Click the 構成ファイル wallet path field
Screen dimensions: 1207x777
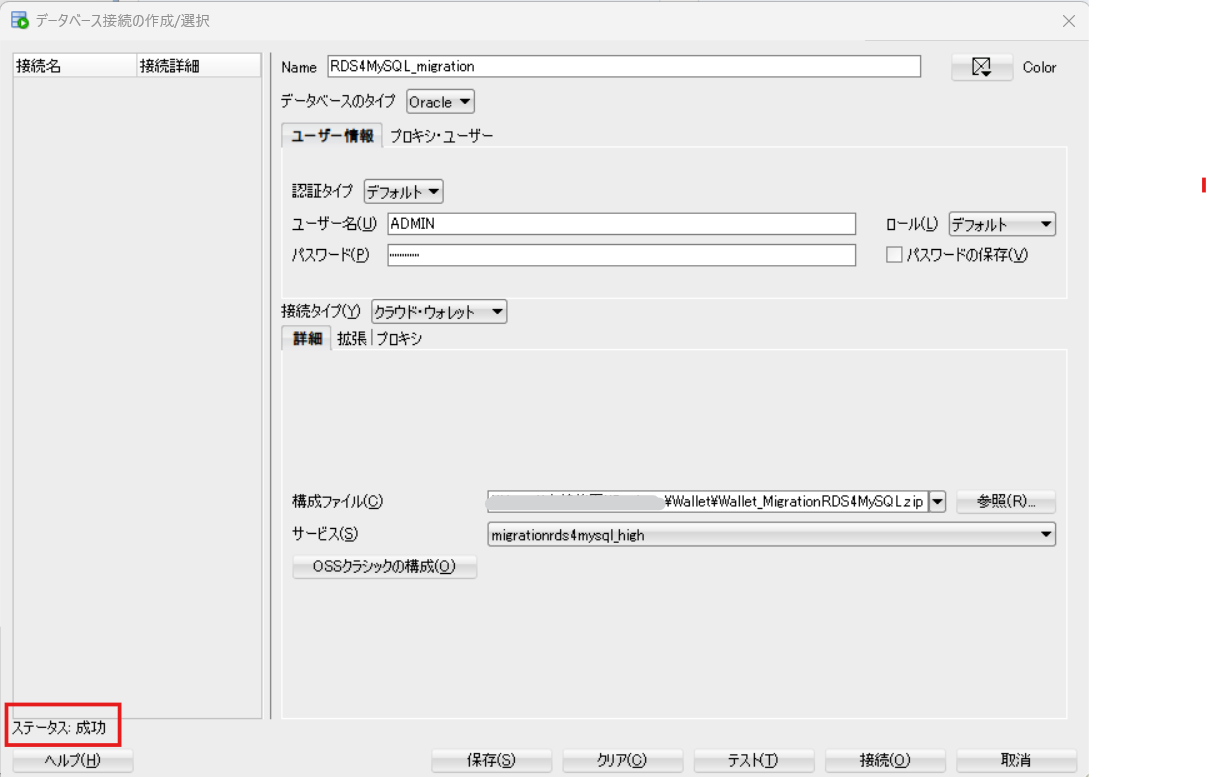click(708, 501)
